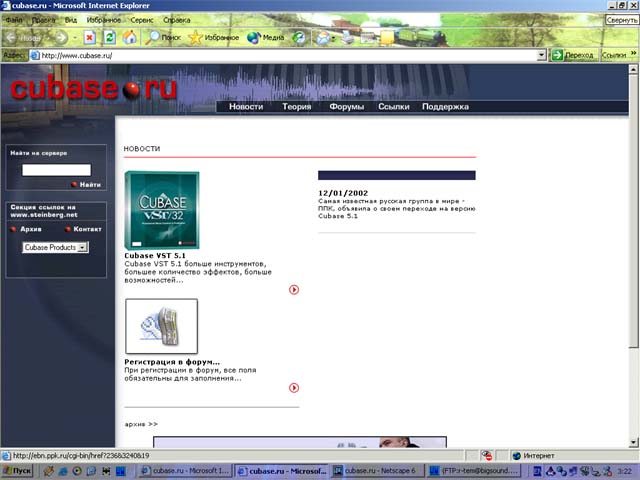
Task: Open the Поиск (Search) toolbar button
Action: pyautogui.click(x=164, y=37)
